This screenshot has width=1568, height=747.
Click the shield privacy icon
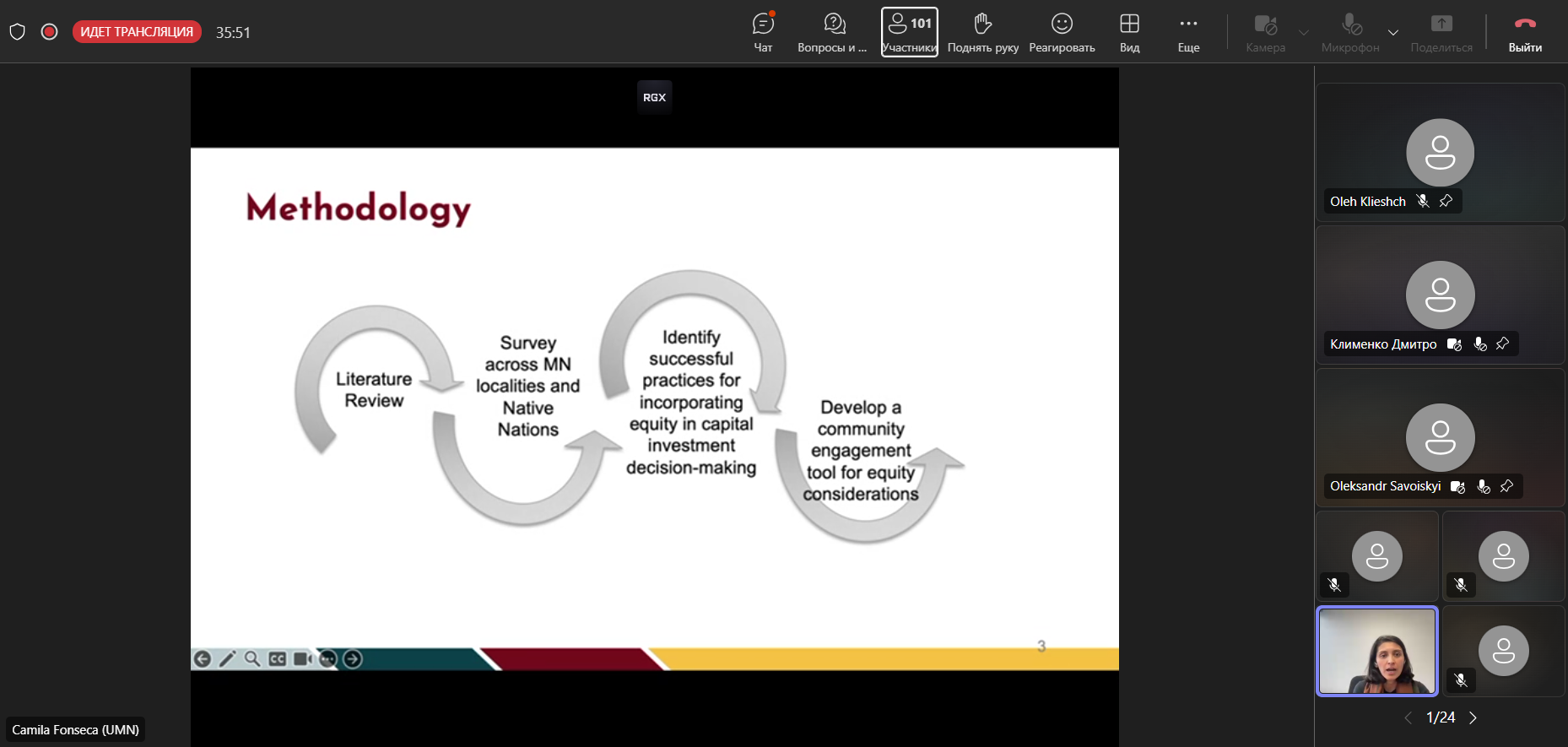pyautogui.click(x=17, y=32)
